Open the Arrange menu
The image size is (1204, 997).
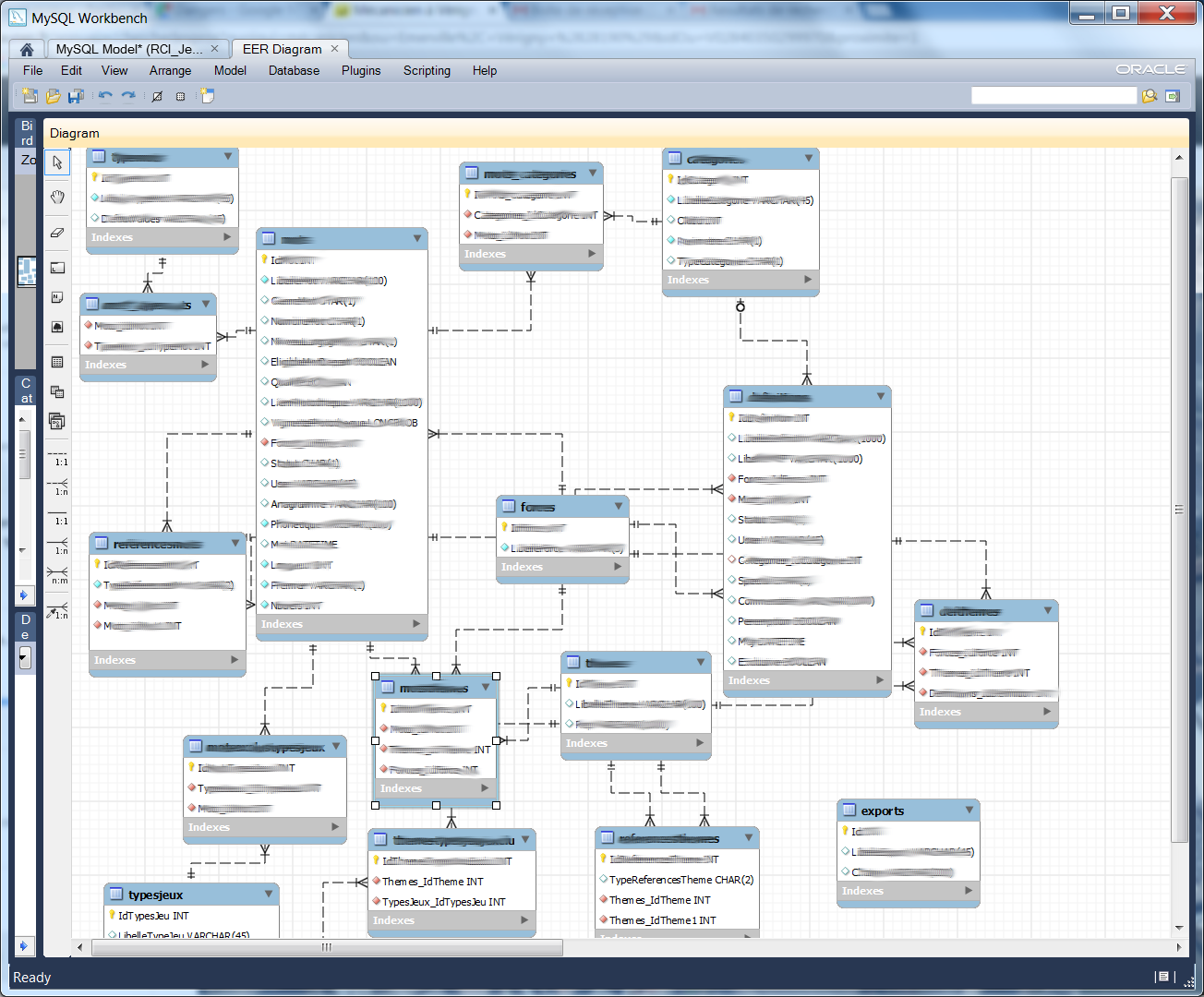tap(170, 70)
